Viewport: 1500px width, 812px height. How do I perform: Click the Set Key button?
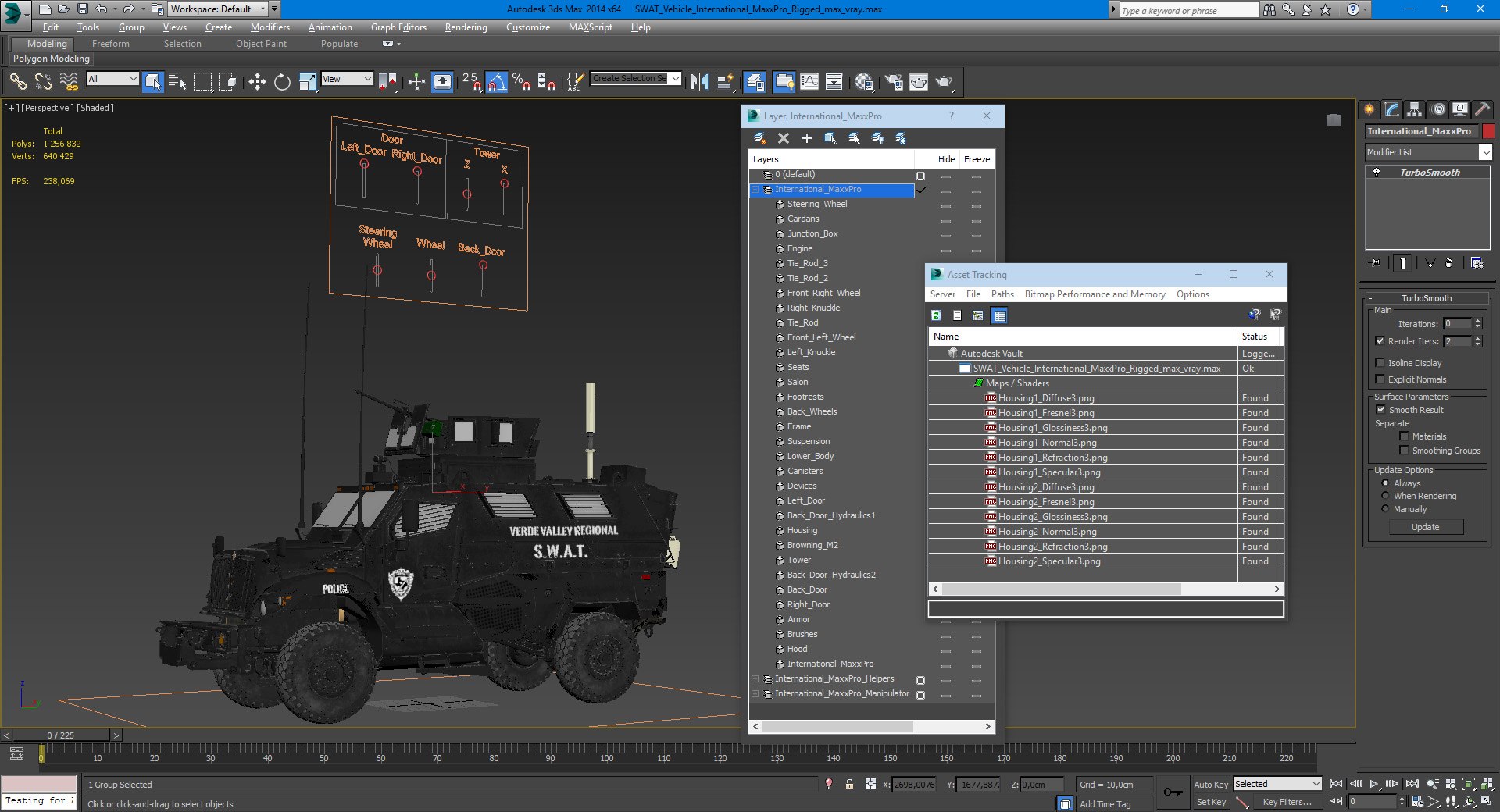pos(1210,802)
